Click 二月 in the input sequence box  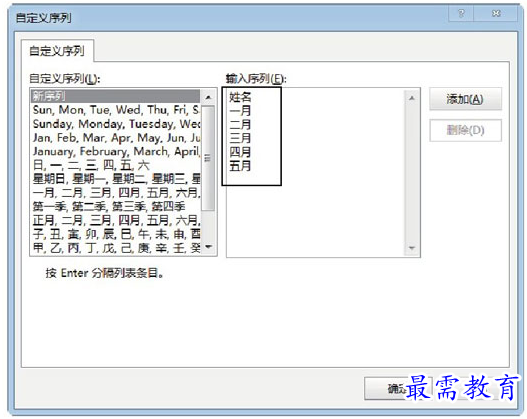(x=240, y=124)
